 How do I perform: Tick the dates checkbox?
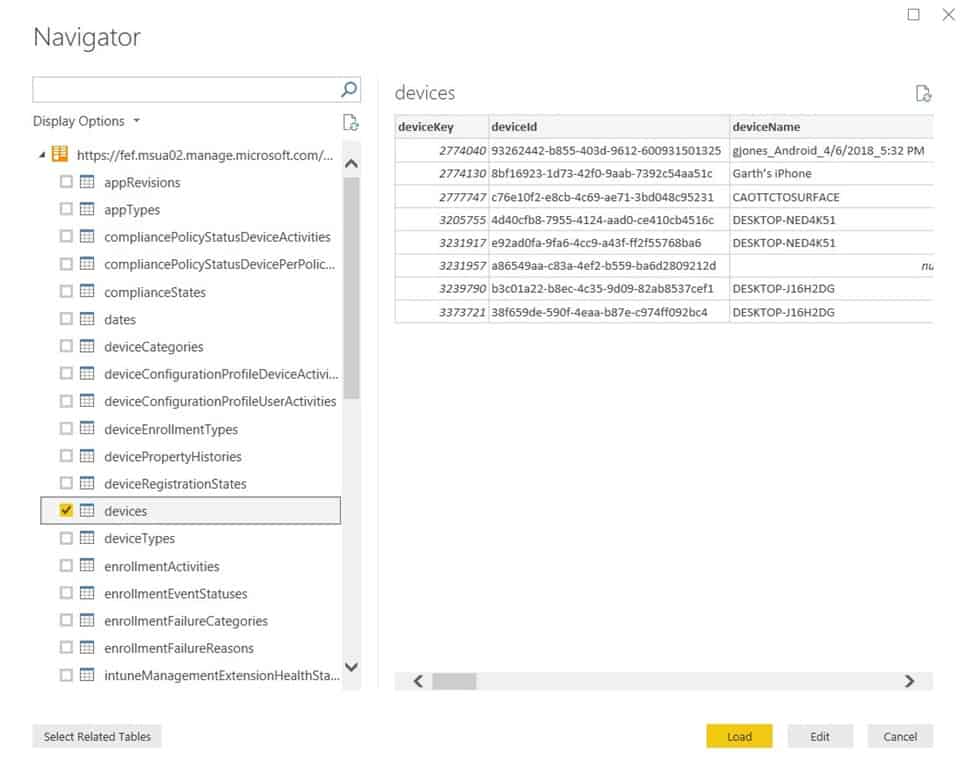[x=66, y=319]
